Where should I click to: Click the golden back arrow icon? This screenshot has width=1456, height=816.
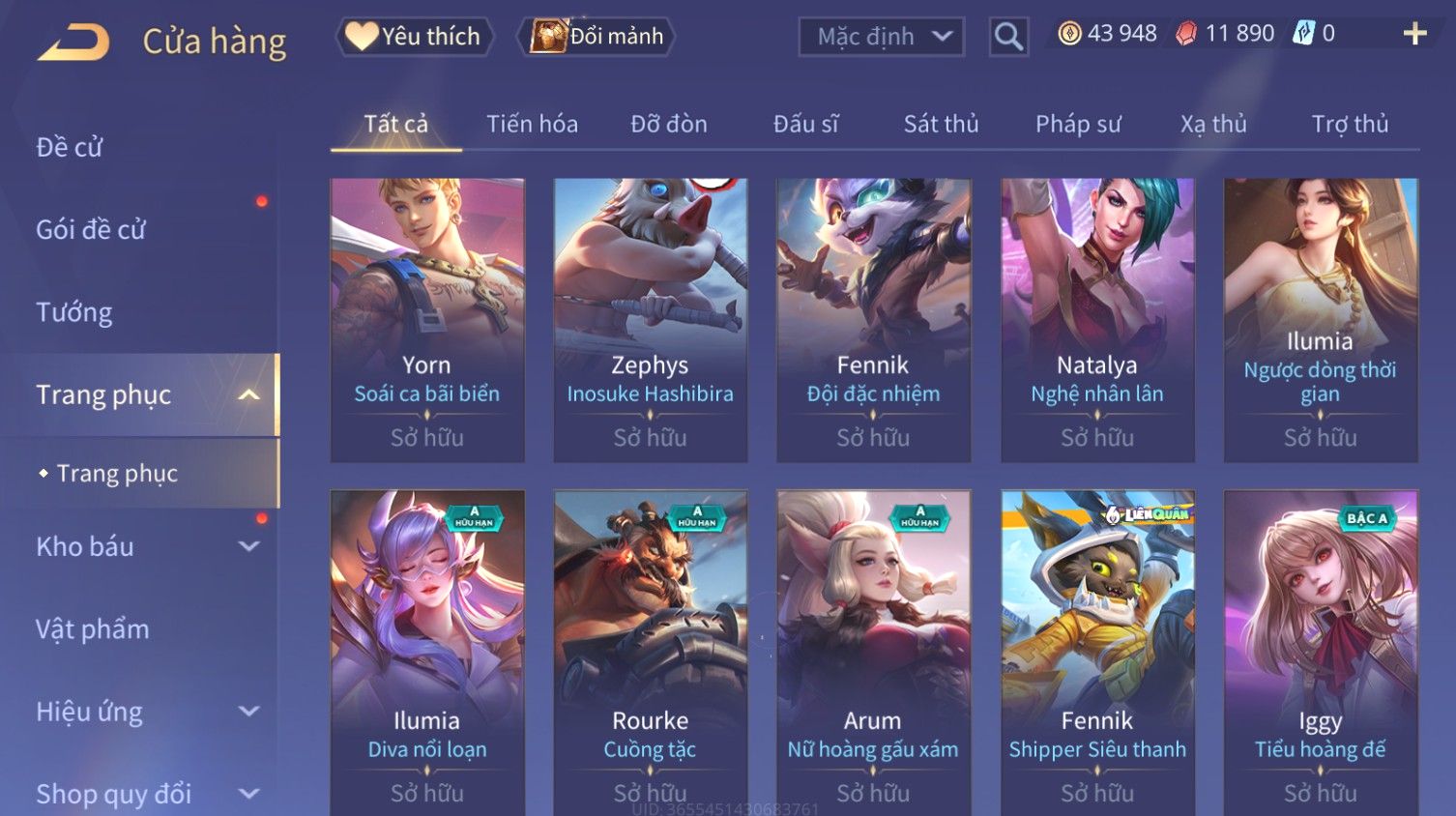click(x=73, y=43)
